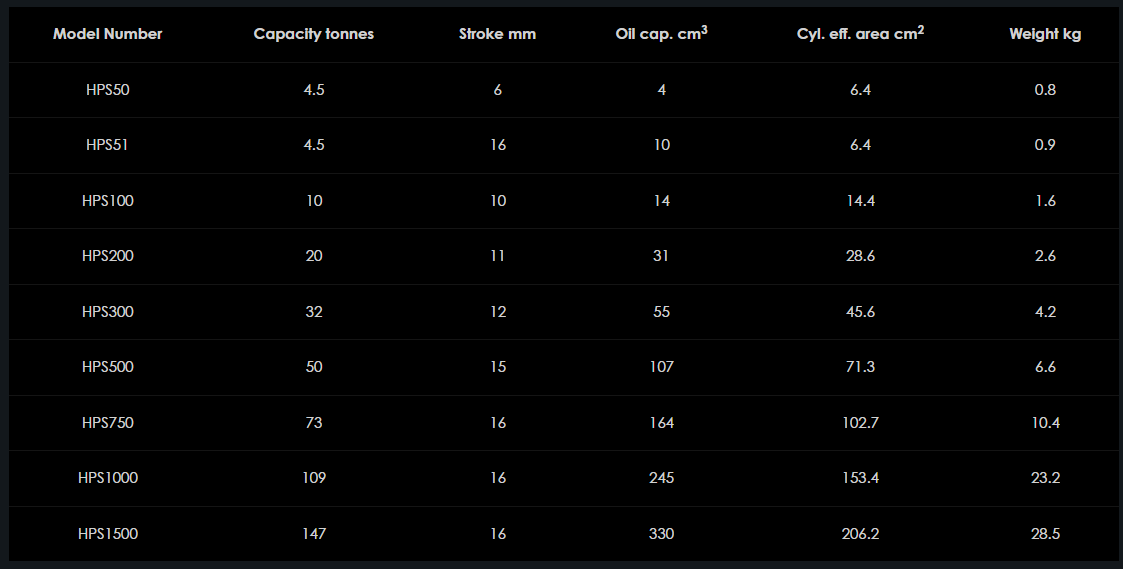Click the Capacity tonnes column header
The width and height of the screenshot is (1123, 569).
[314, 34]
